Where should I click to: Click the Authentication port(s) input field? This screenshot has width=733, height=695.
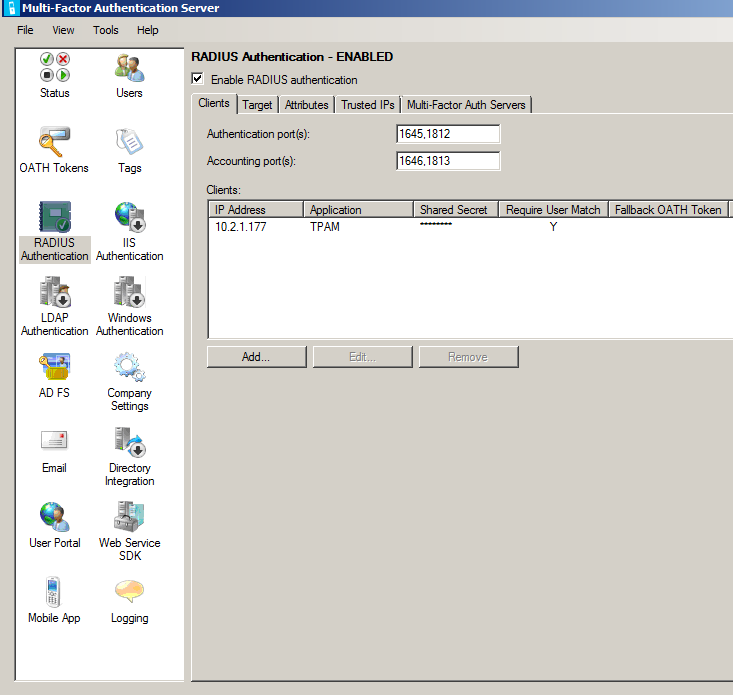point(448,134)
